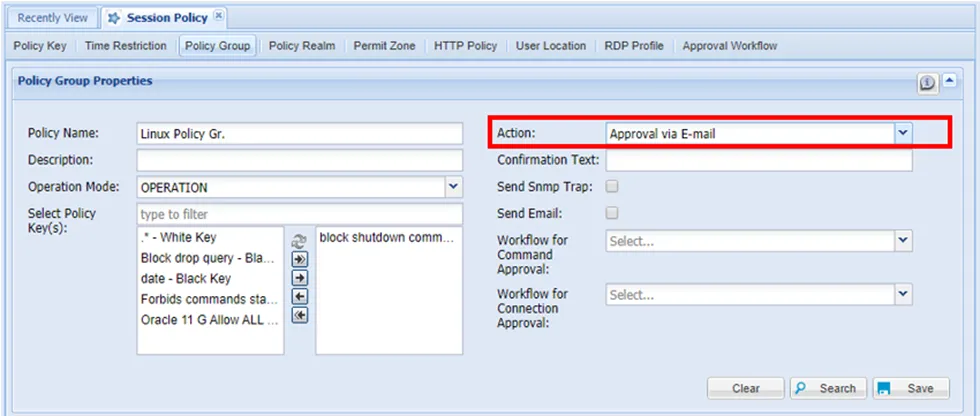Click the Action field showing Approval via E-mail
Image resolution: width=980 pixels, height=416 pixels.
click(750, 133)
